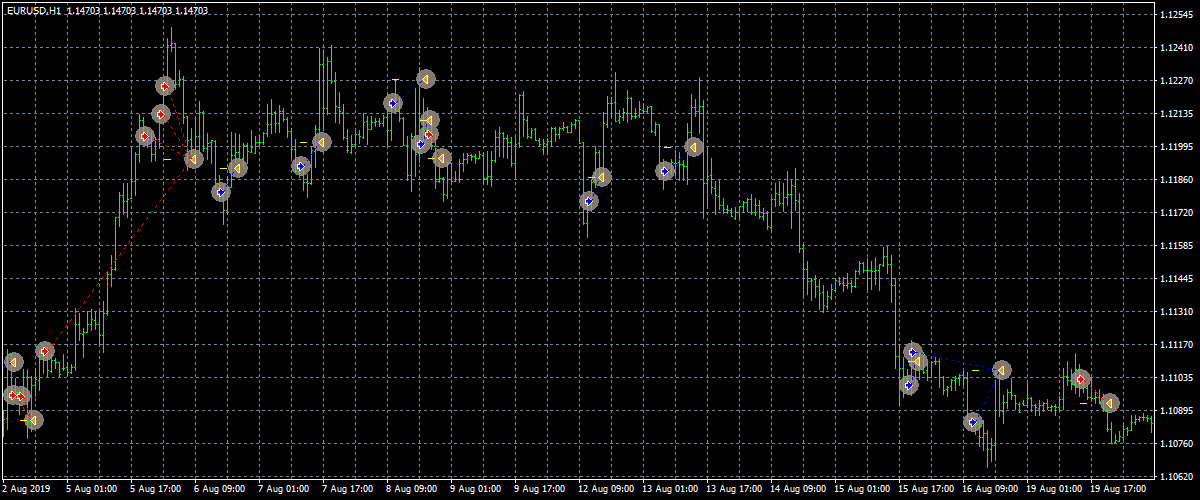Pick the 1.11995 price axis value
Image resolution: width=1200 pixels, height=500 pixels.
(1177, 147)
